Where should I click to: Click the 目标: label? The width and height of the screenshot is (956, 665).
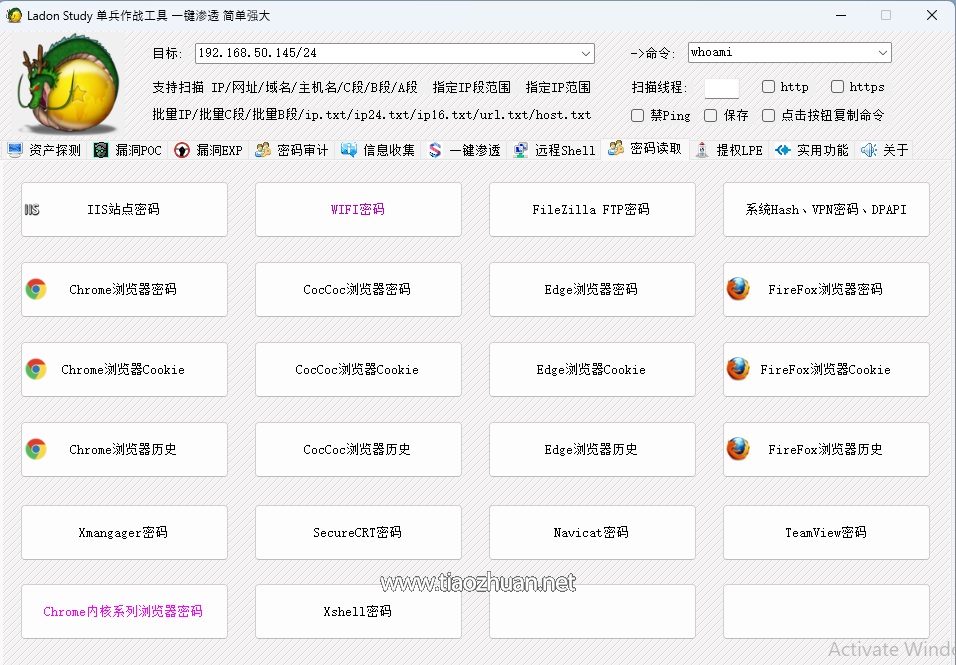pos(167,54)
